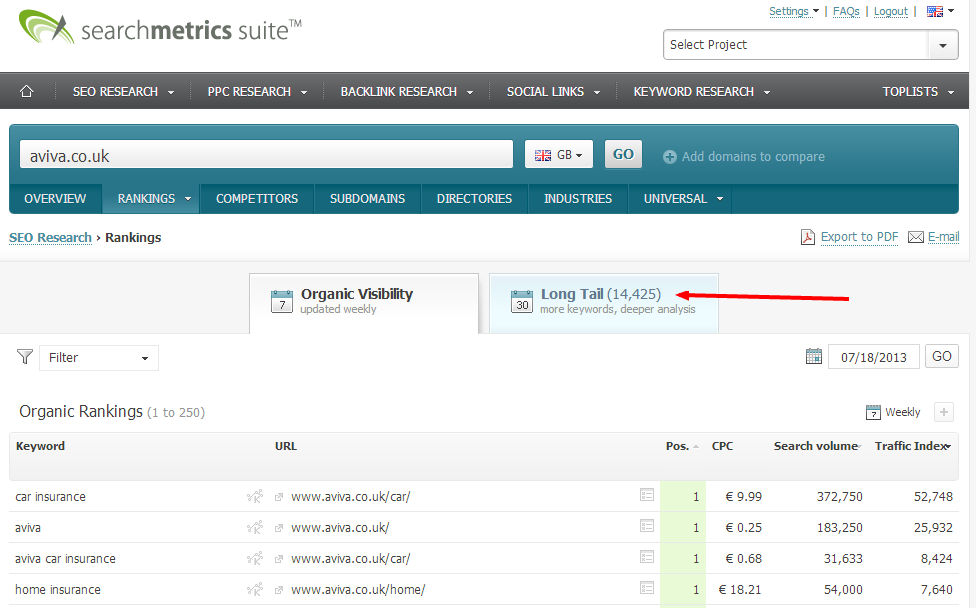Click the Logout link
Screen dimensions: 976x608
891,11
